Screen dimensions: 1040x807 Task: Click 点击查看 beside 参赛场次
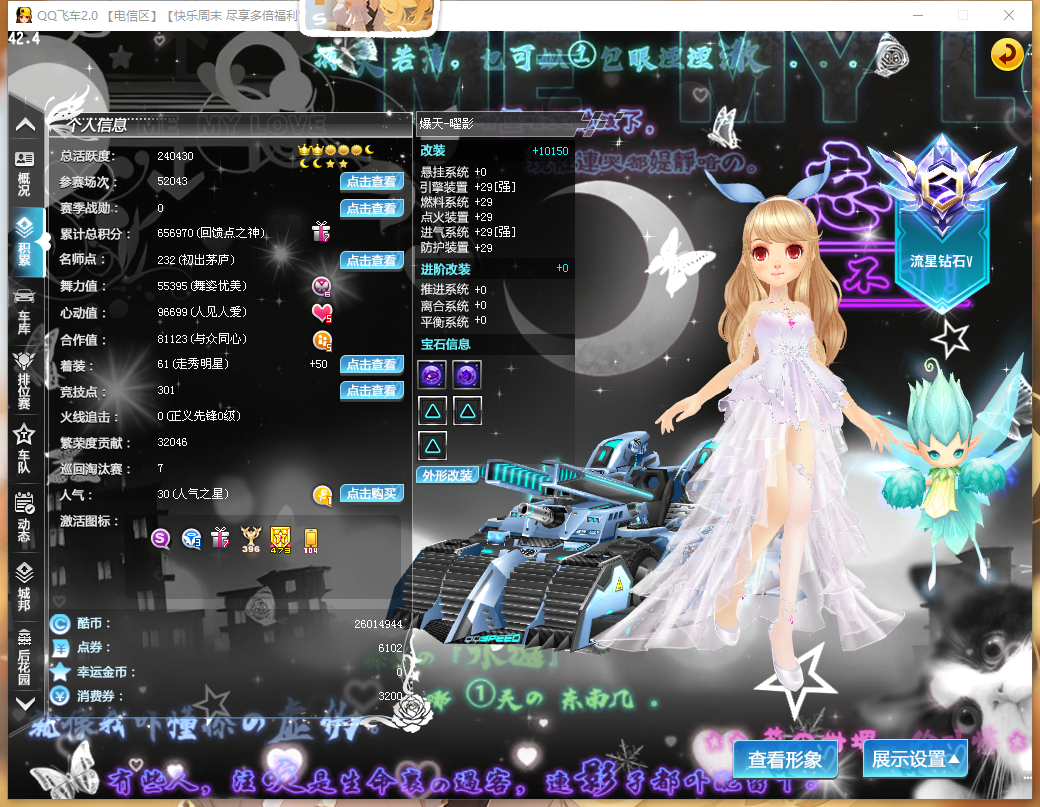[x=371, y=182]
